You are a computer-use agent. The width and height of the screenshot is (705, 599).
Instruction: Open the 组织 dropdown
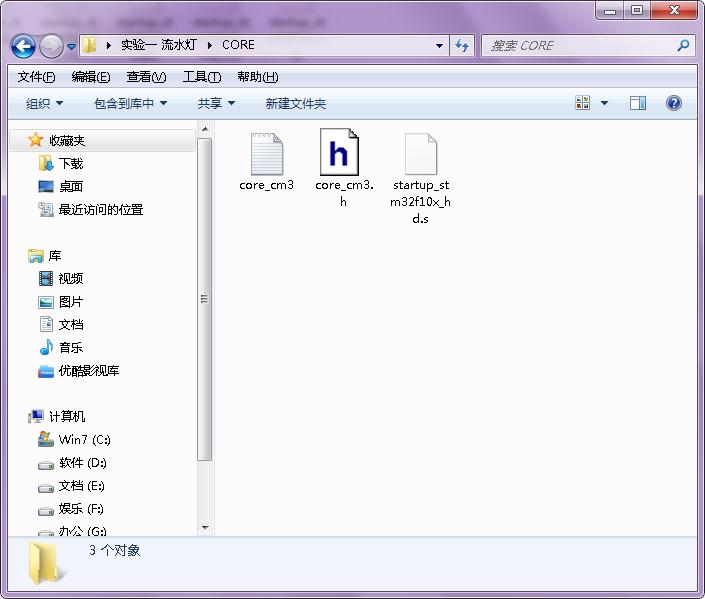[x=44, y=104]
